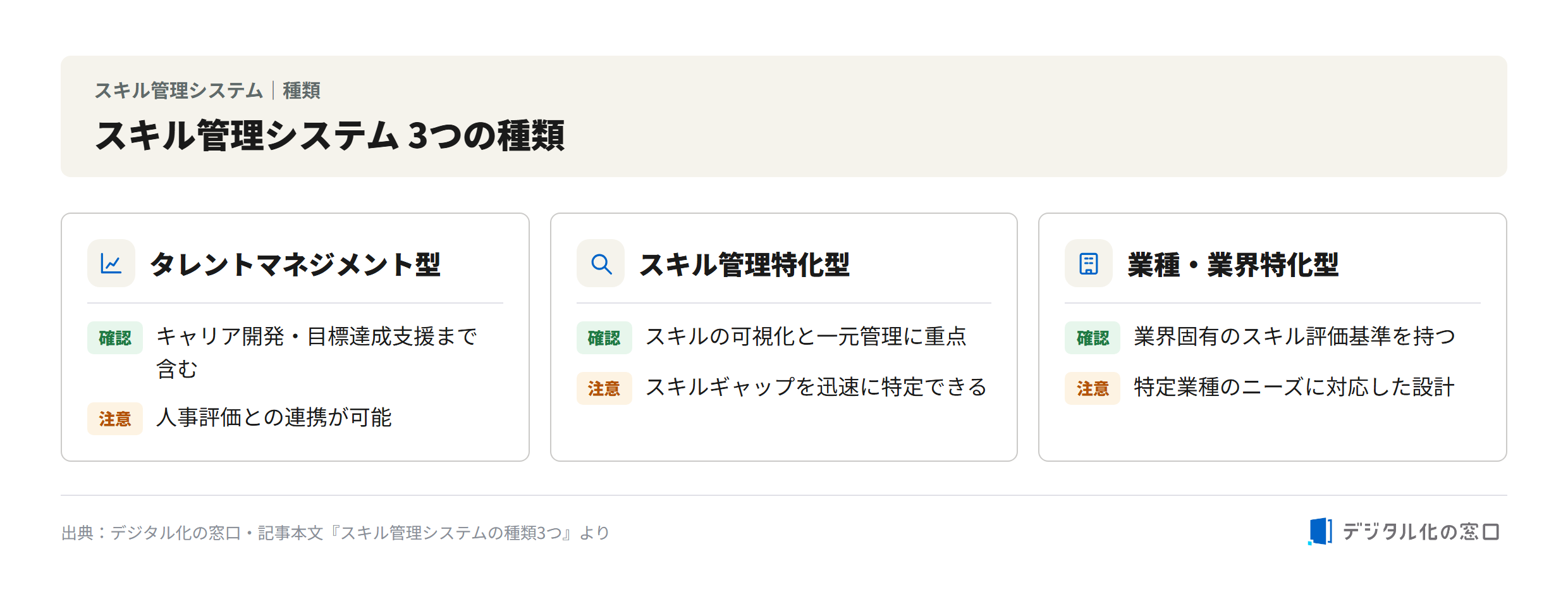Select the 業種・業界特化型 card heading
This screenshot has width=1568, height=606.
[1233, 264]
